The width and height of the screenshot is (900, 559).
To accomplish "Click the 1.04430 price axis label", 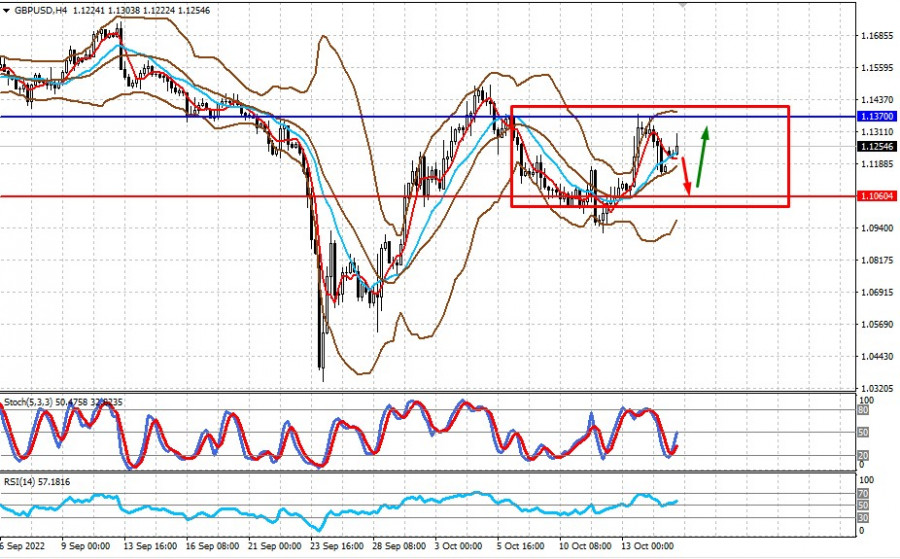I will pyautogui.click(x=877, y=357).
